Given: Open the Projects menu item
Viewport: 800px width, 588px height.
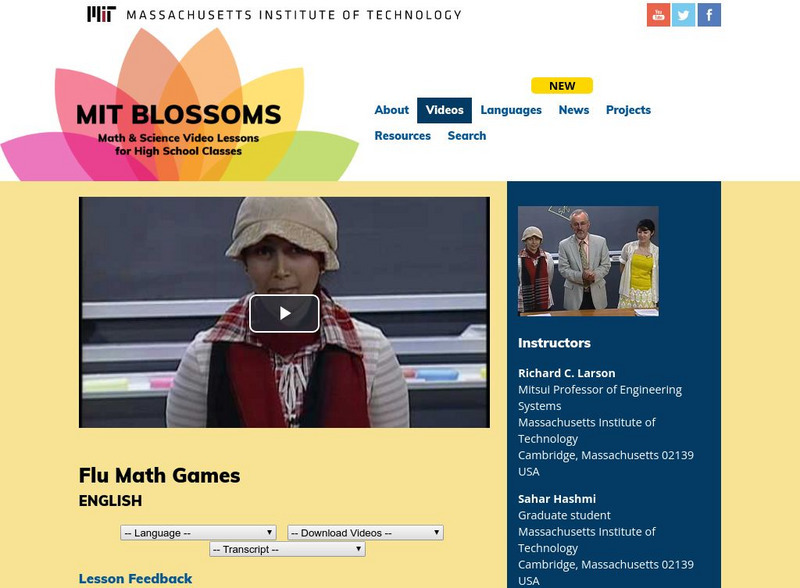Looking at the screenshot, I should [628, 110].
